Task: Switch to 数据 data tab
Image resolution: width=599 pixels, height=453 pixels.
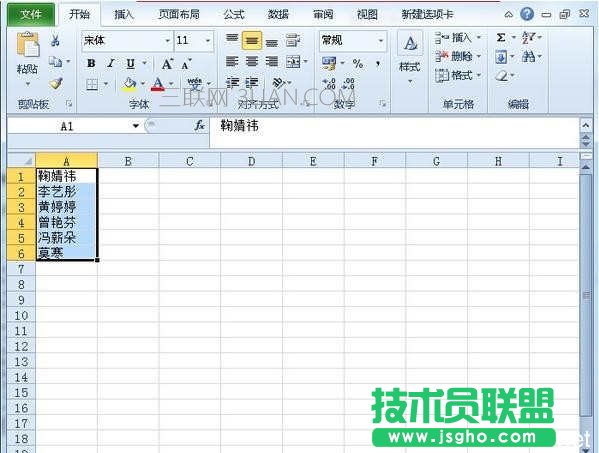Action: tap(278, 15)
